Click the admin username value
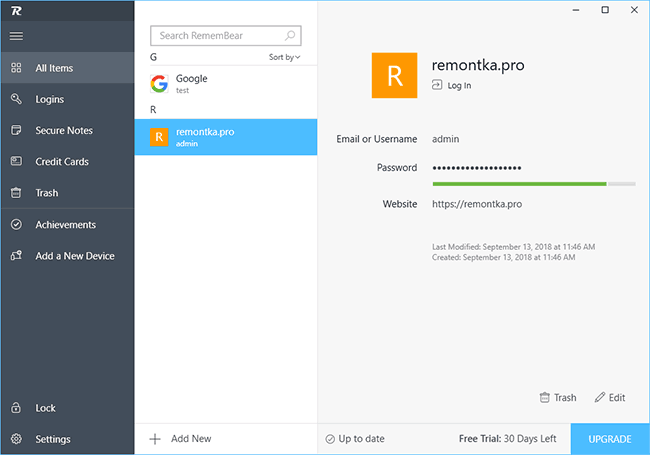 [x=445, y=139]
